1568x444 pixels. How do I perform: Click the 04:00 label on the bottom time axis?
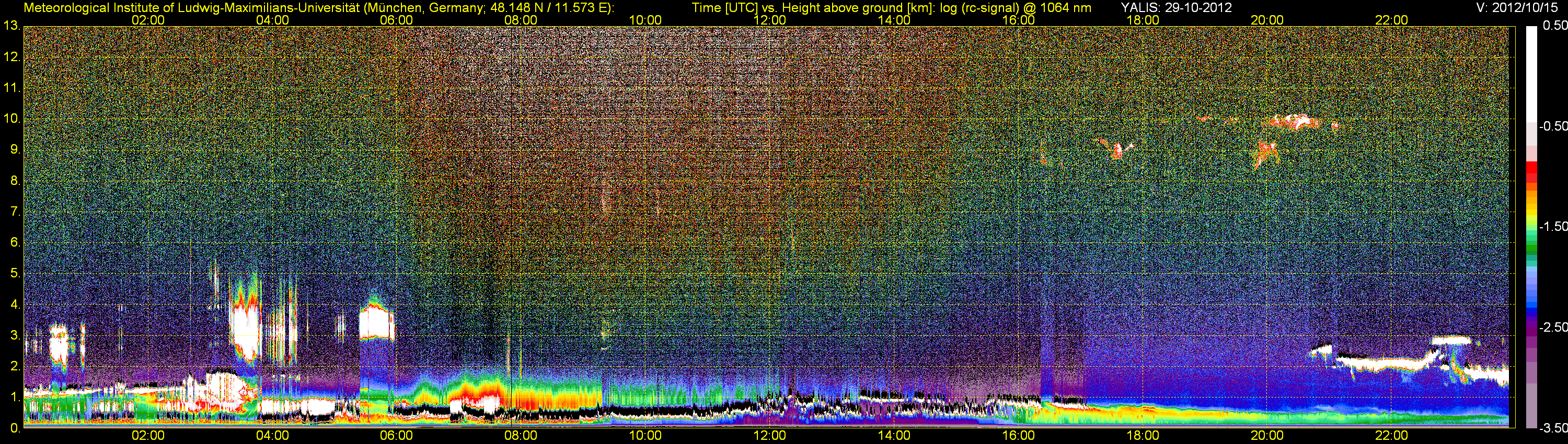(272, 436)
